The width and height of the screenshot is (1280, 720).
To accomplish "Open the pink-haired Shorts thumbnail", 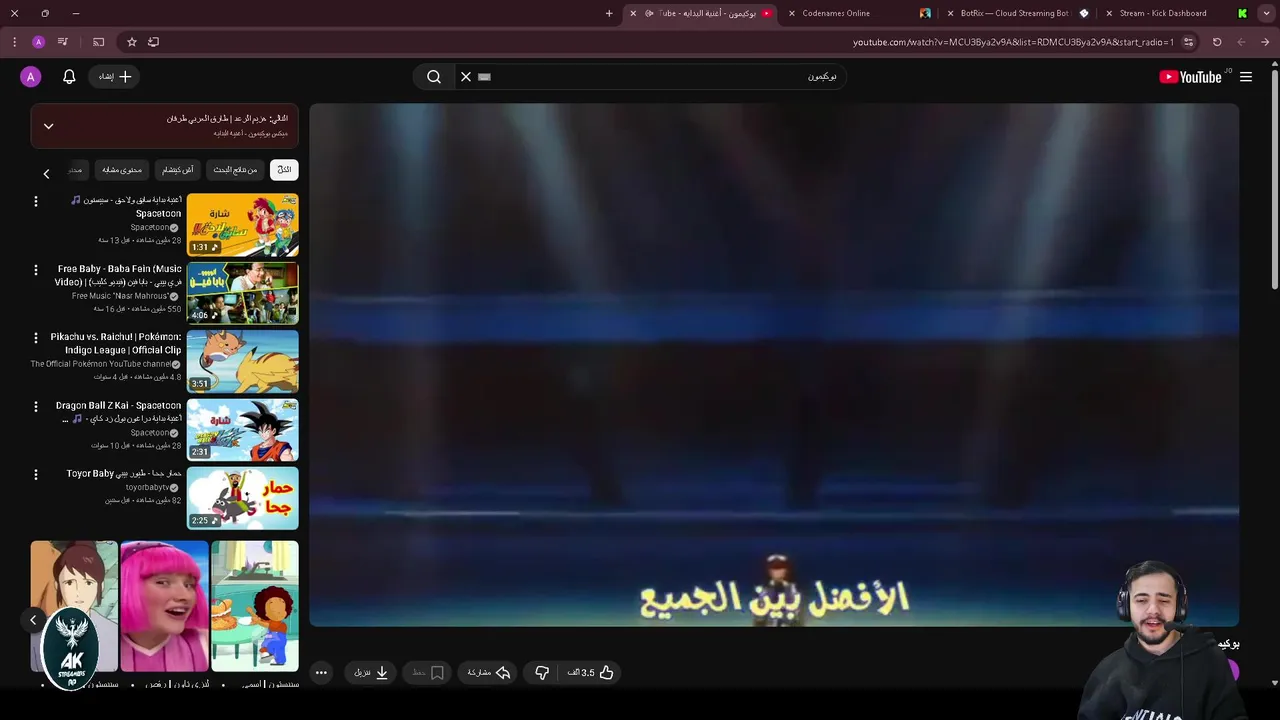I will [x=164, y=606].
